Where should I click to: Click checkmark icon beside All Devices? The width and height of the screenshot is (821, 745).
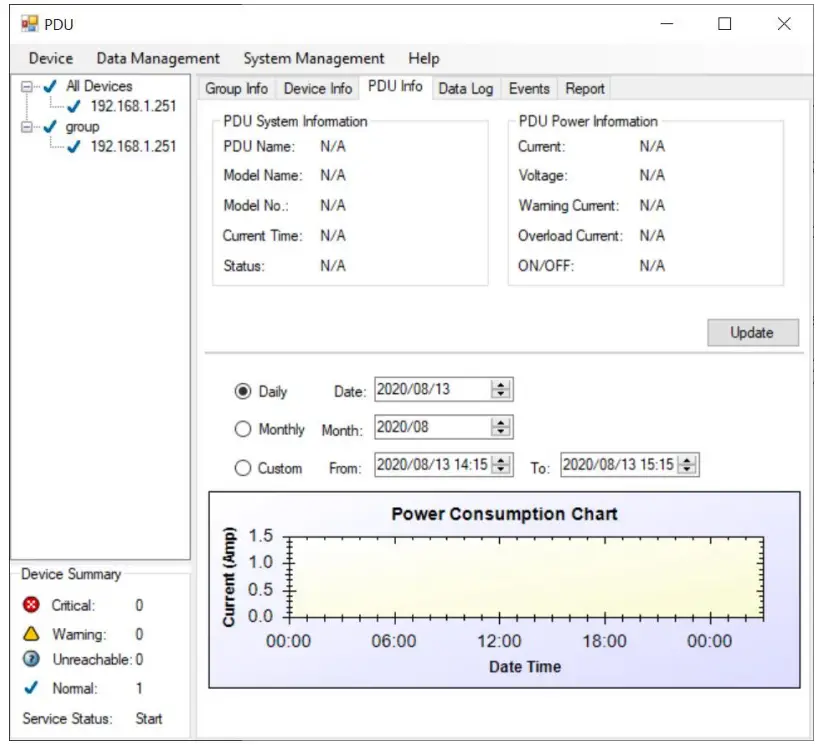pos(51,87)
